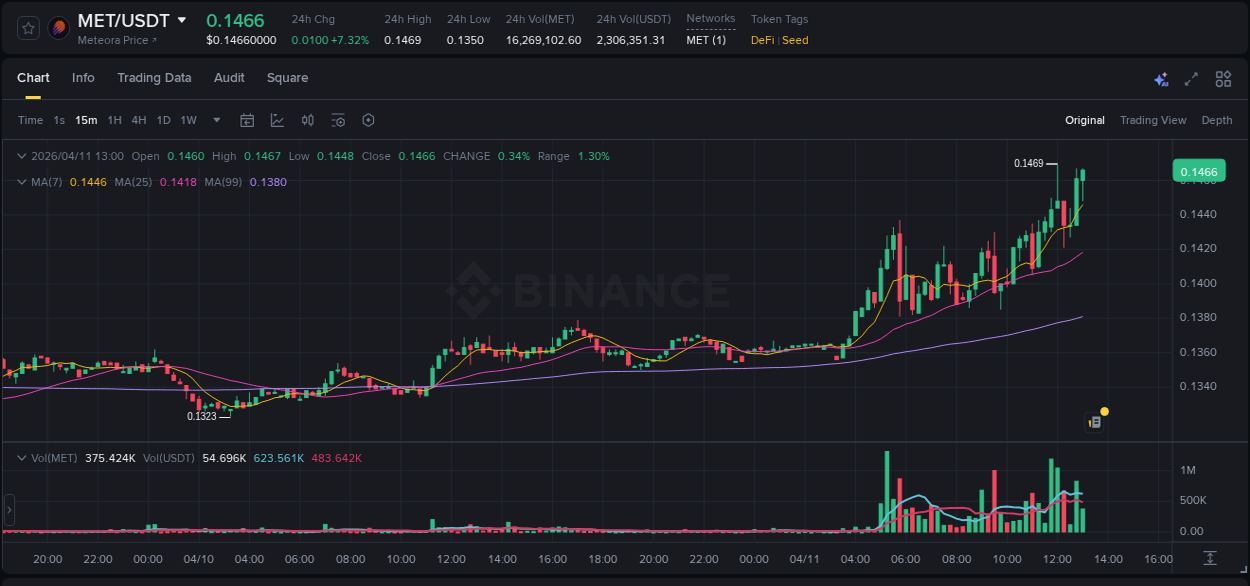Open the MET/USDT pair selector dropdown arrow
The width and height of the screenshot is (1250, 586).
[x=181, y=20]
